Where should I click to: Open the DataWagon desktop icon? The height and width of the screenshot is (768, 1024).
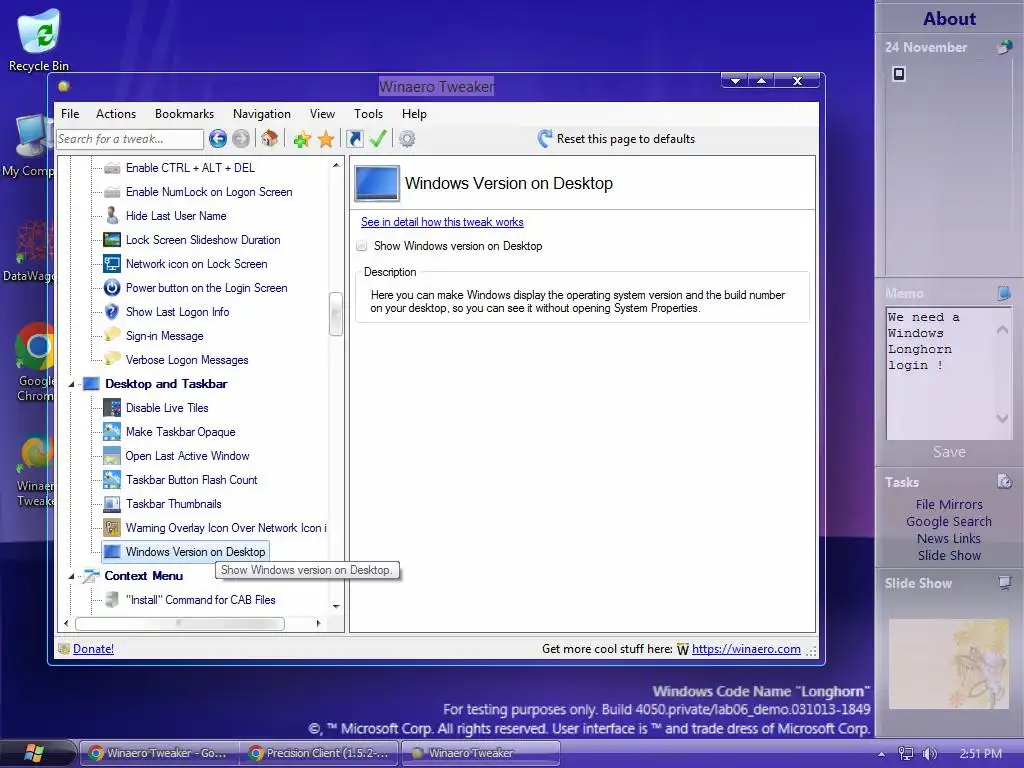click(x=27, y=251)
